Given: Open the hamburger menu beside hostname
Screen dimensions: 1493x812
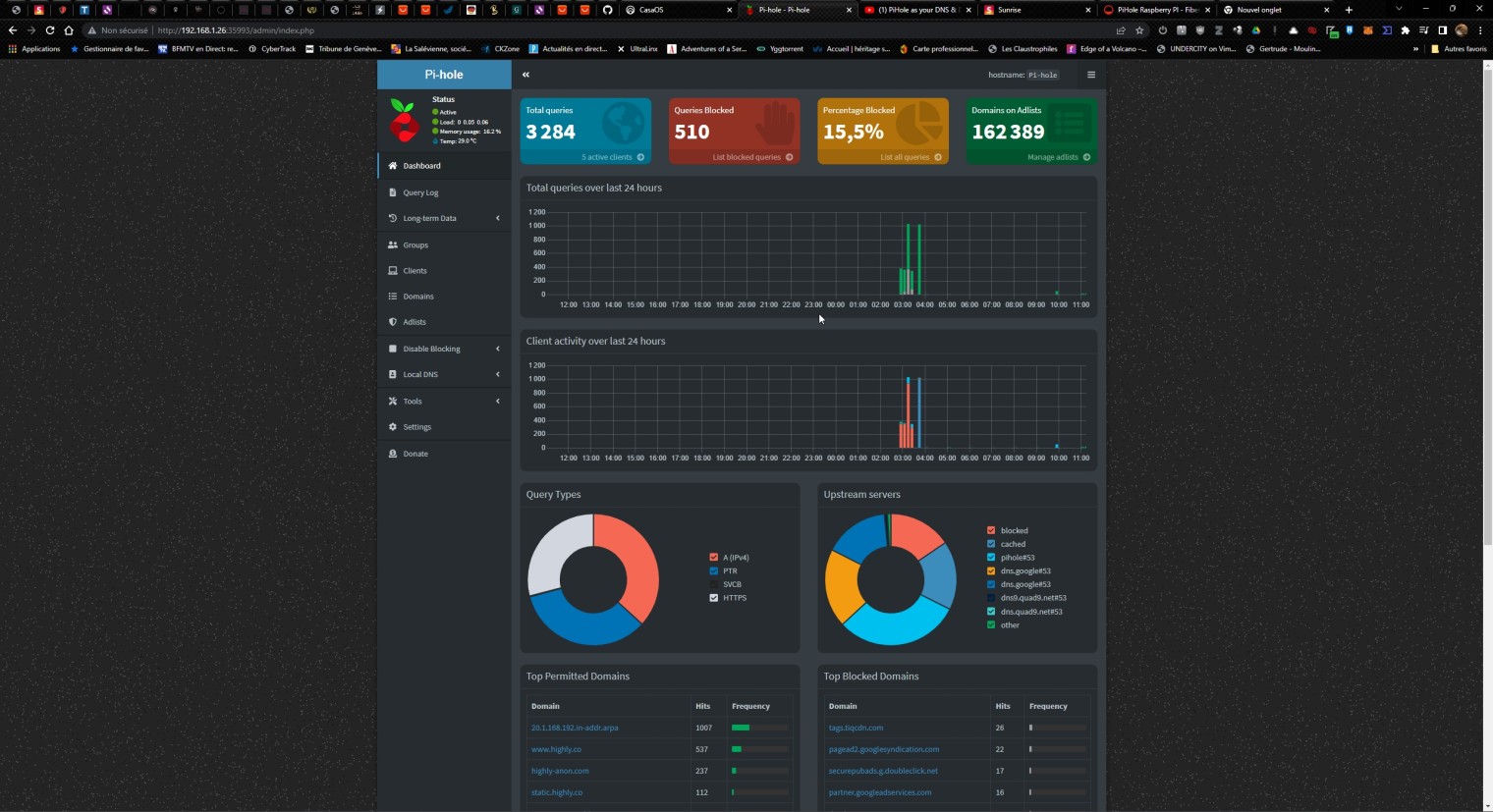Looking at the screenshot, I should 1090,75.
